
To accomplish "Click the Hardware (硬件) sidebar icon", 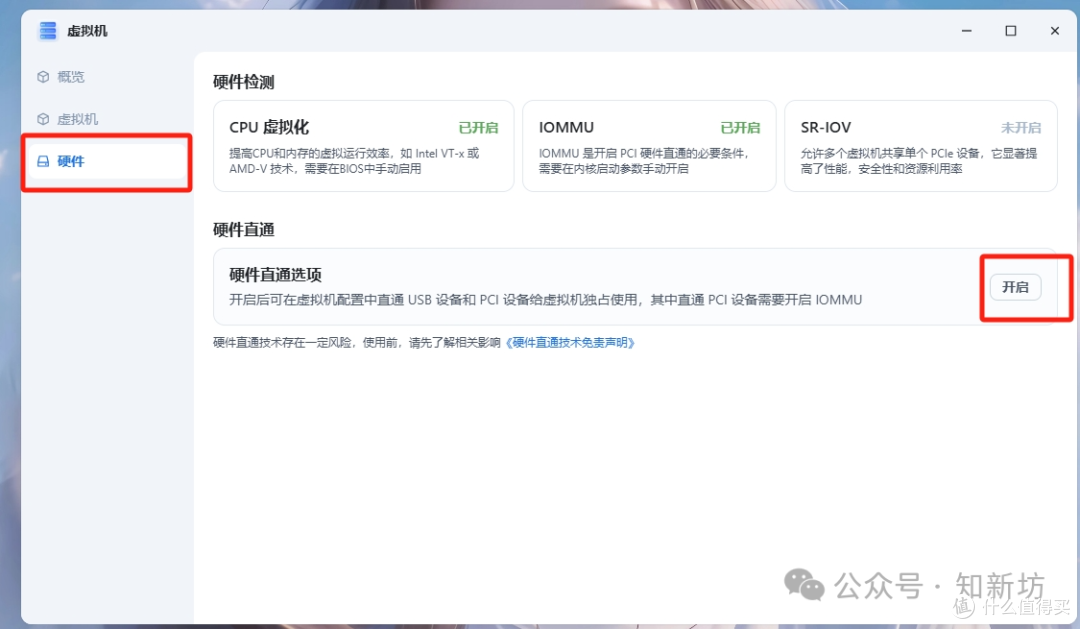I will pyautogui.click(x=42, y=160).
